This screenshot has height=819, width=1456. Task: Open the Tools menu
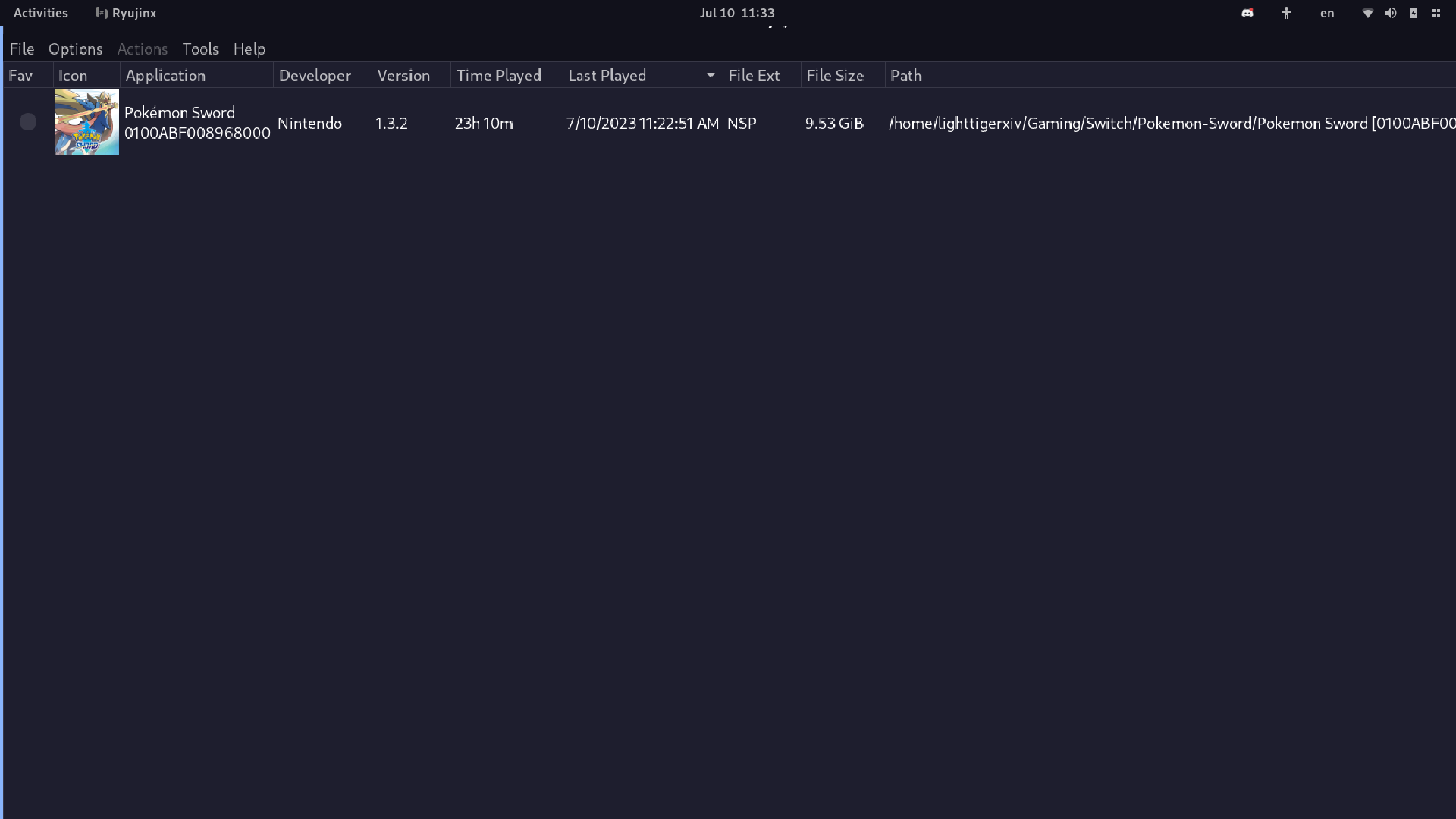tap(199, 49)
